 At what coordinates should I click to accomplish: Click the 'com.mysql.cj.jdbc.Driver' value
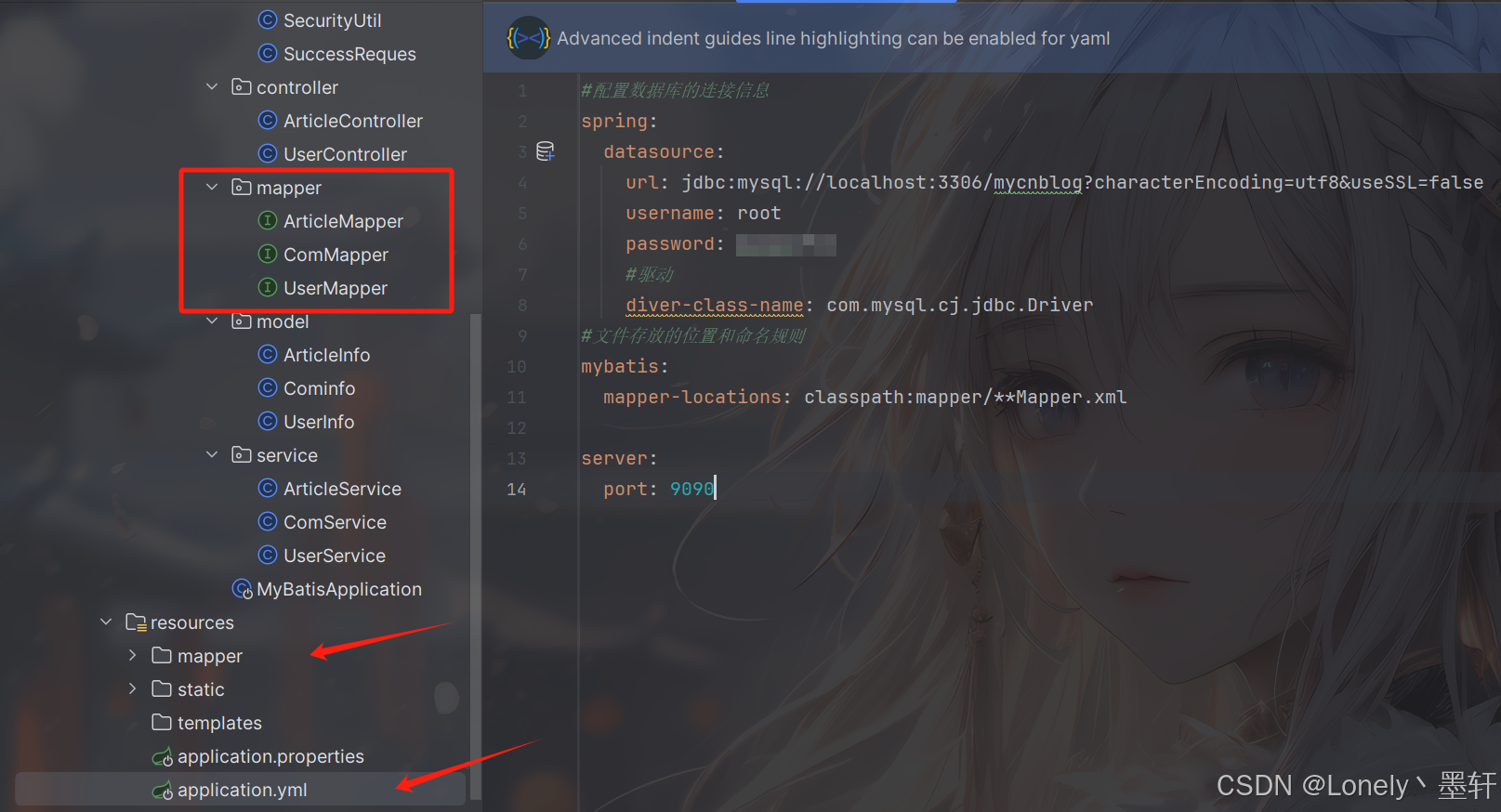click(x=960, y=305)
